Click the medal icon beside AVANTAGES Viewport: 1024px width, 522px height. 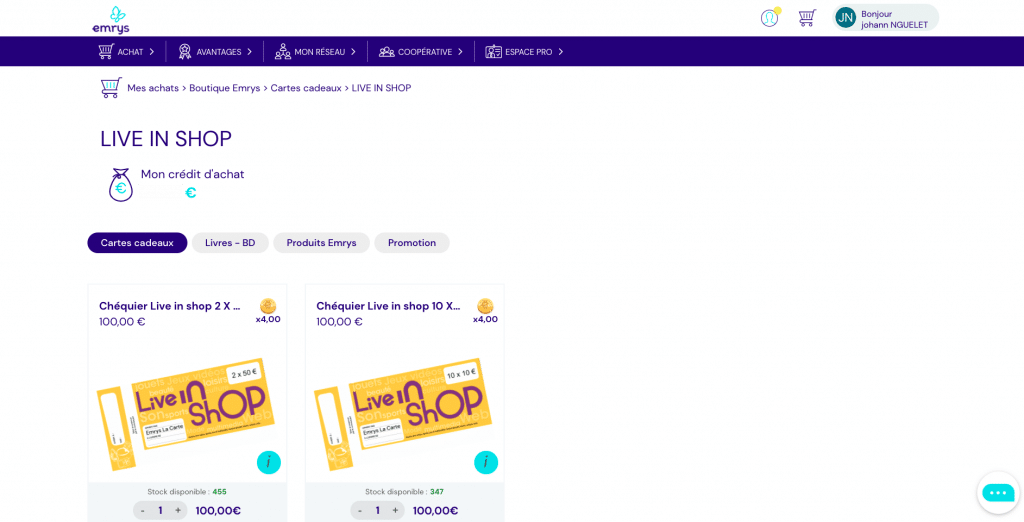tap(185, 52)
